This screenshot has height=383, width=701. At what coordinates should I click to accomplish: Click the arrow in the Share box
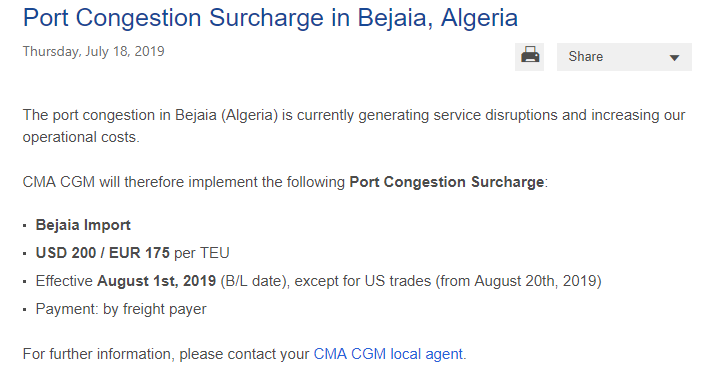674,58
